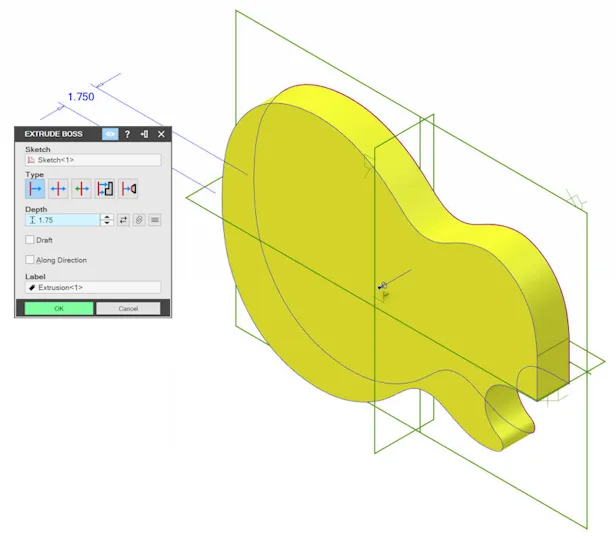This screenshot has width=616, height=537.
Task: Confirm the extrusion with OK
Action: coord(59,308)
